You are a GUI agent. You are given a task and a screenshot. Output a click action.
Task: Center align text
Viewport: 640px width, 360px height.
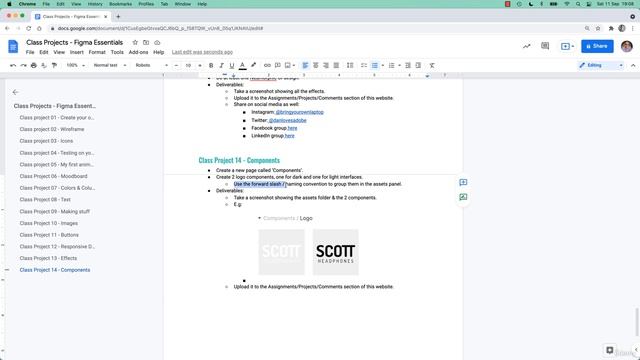click(316, 65)
